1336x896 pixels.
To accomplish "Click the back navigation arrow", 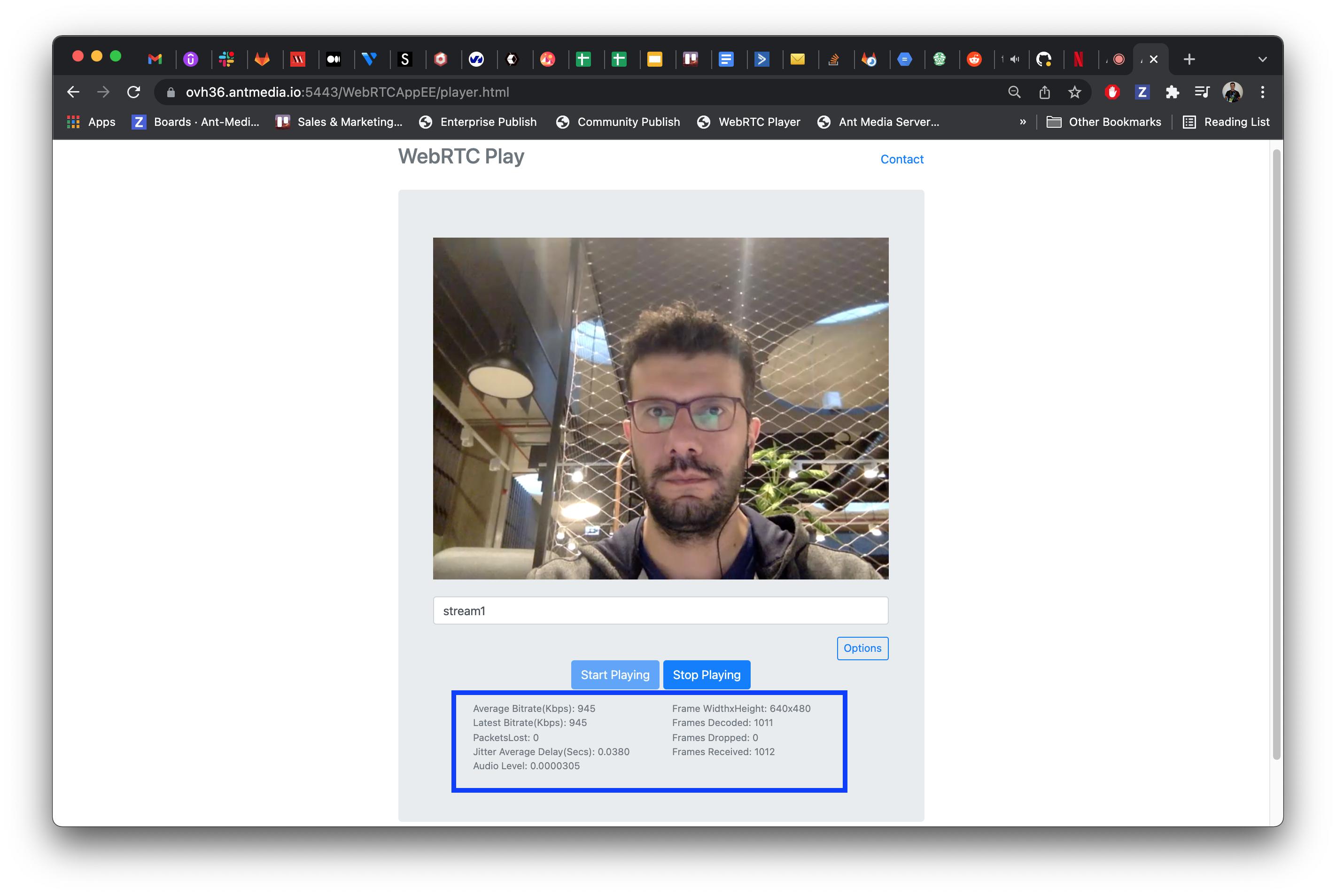I will 73,92.
